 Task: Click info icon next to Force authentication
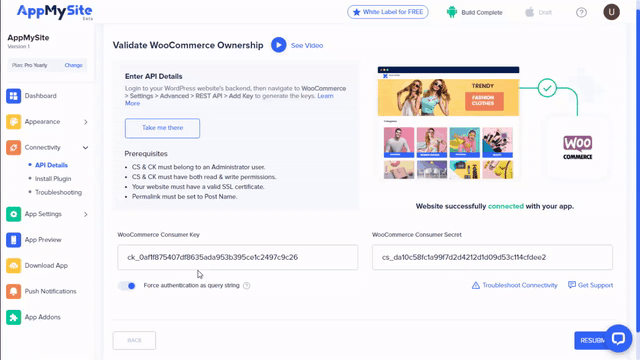point(247,286)
